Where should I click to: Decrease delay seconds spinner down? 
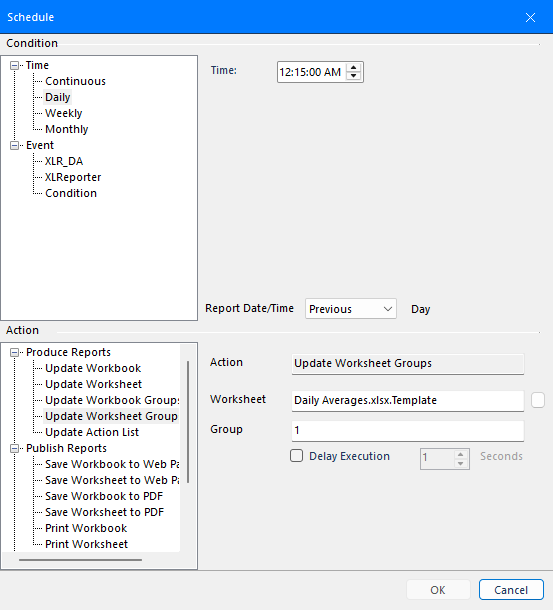(x=461, y=463)
